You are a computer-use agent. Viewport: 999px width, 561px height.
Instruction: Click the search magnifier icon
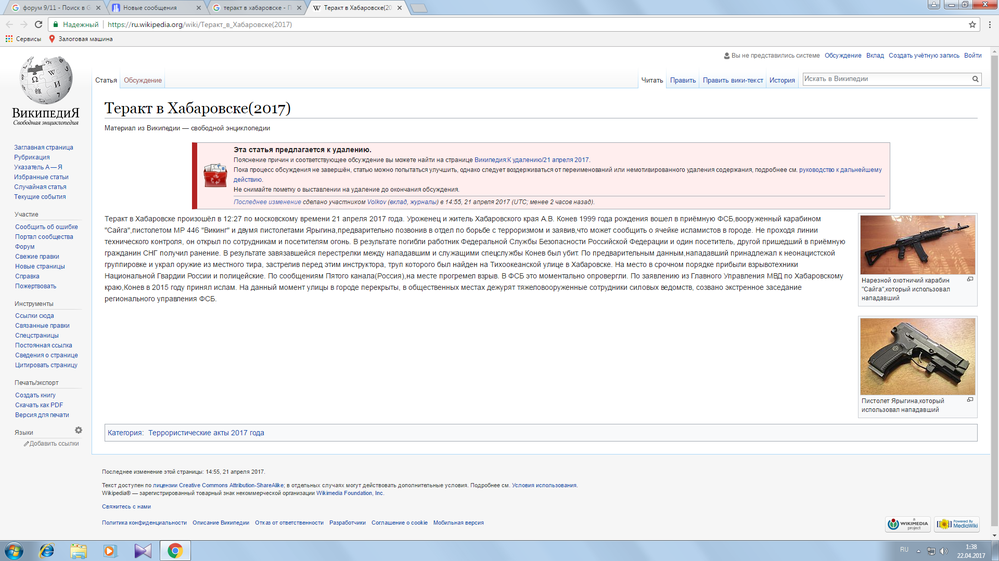[x=975, y=79]
